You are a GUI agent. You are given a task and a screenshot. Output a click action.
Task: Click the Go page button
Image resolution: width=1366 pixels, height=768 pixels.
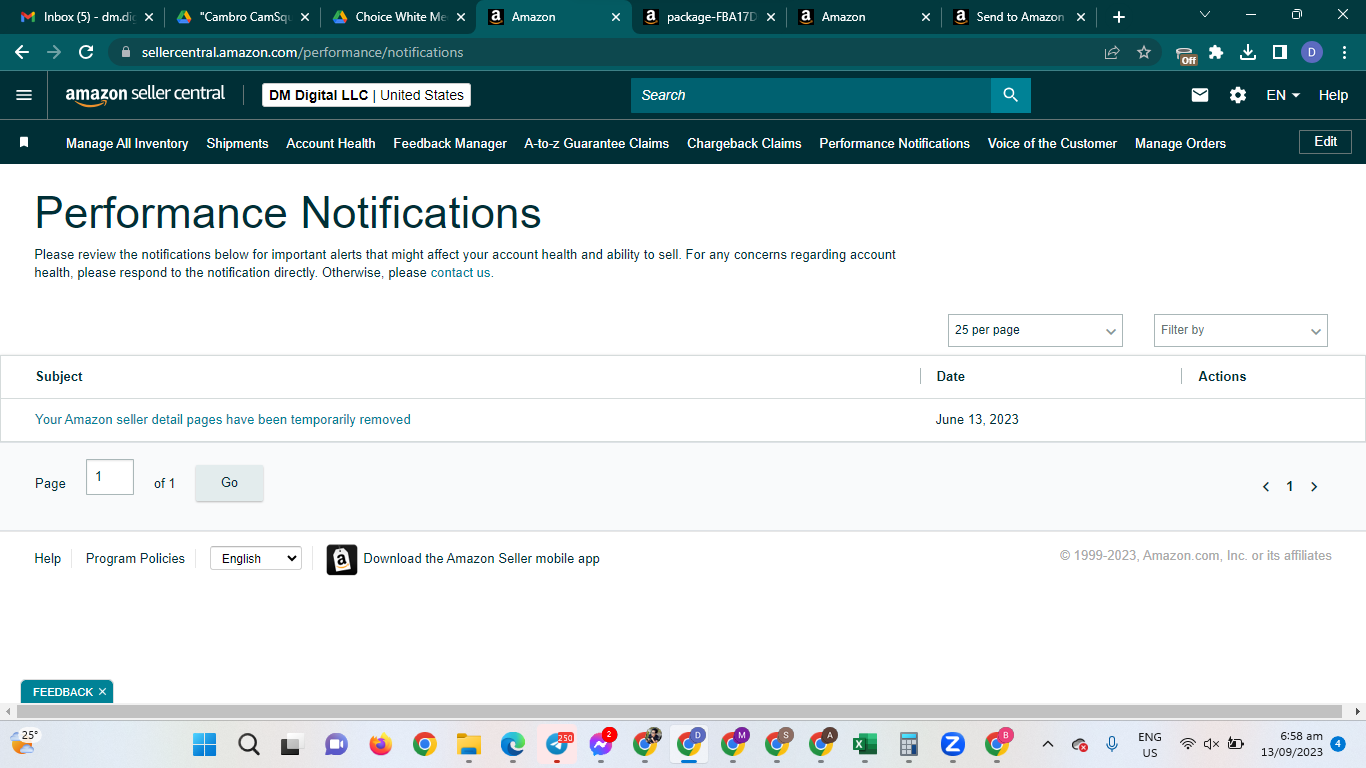point(229,483)
